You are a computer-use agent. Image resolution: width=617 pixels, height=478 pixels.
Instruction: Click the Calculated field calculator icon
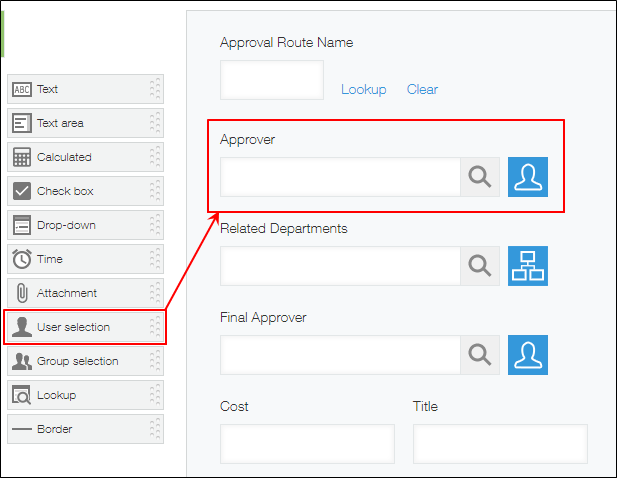click(21, 157)
